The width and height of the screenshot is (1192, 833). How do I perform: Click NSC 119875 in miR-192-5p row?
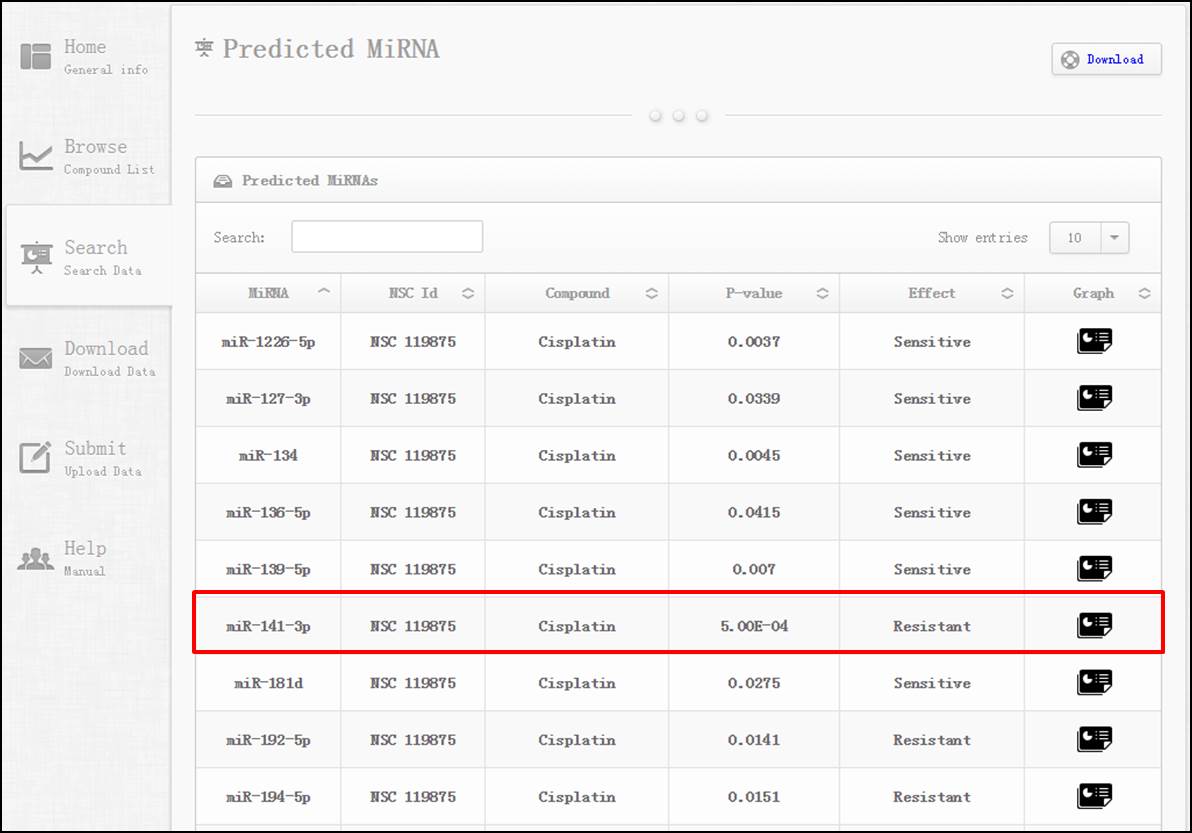[x=413, y=740]
